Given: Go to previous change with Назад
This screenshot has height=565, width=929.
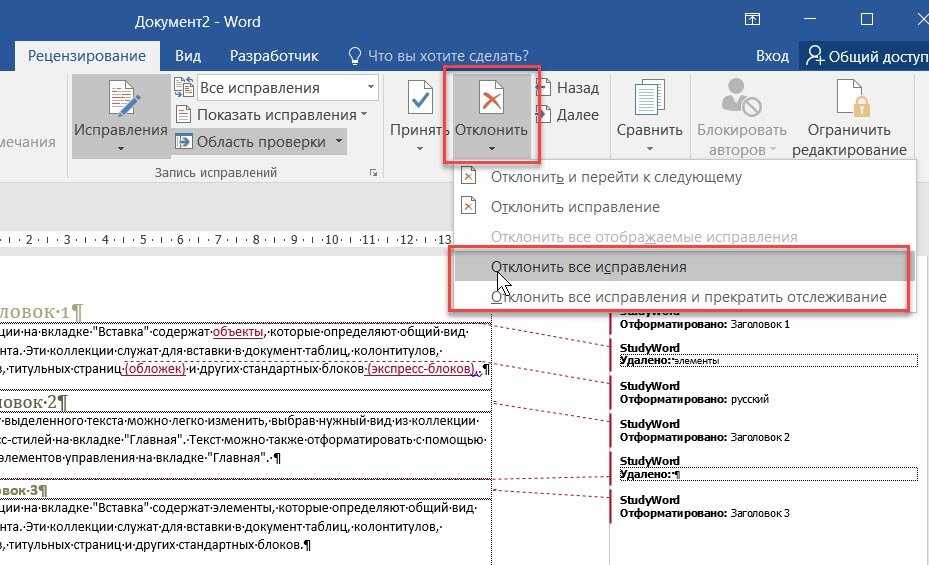Looking at the screenshot, I should (x=568, y=88).
